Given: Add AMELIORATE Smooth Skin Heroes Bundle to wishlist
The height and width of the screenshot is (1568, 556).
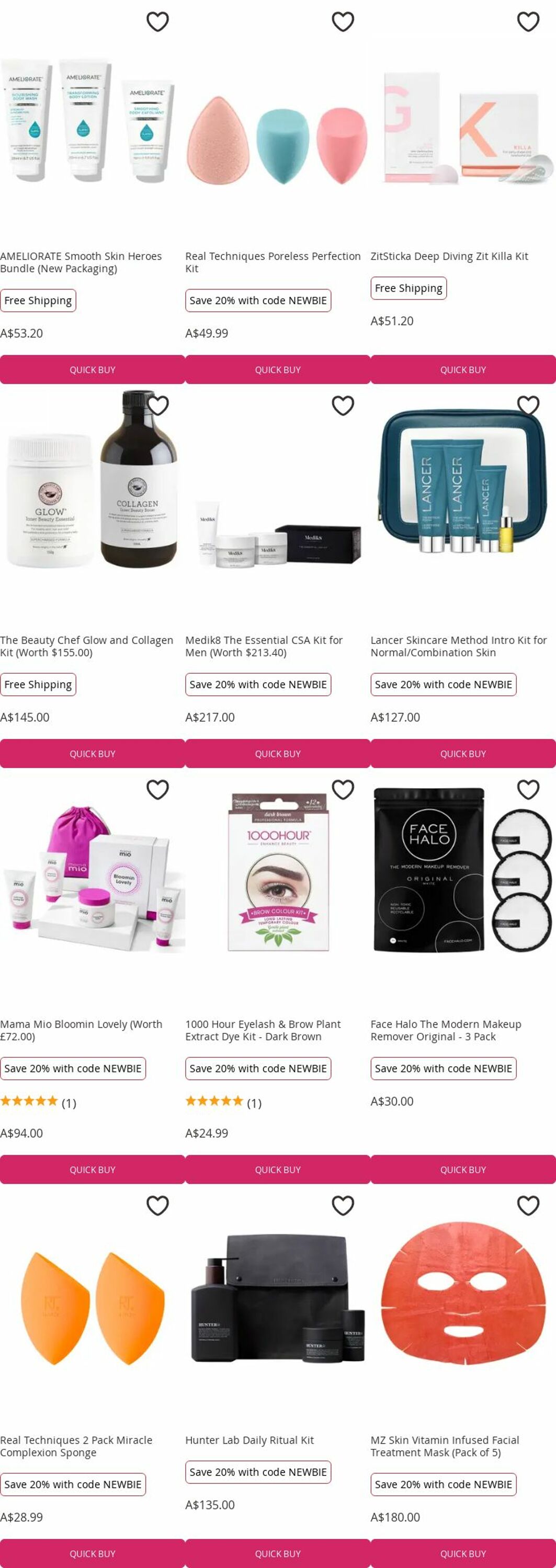Looking at the screenshot, I should (158, 22).
